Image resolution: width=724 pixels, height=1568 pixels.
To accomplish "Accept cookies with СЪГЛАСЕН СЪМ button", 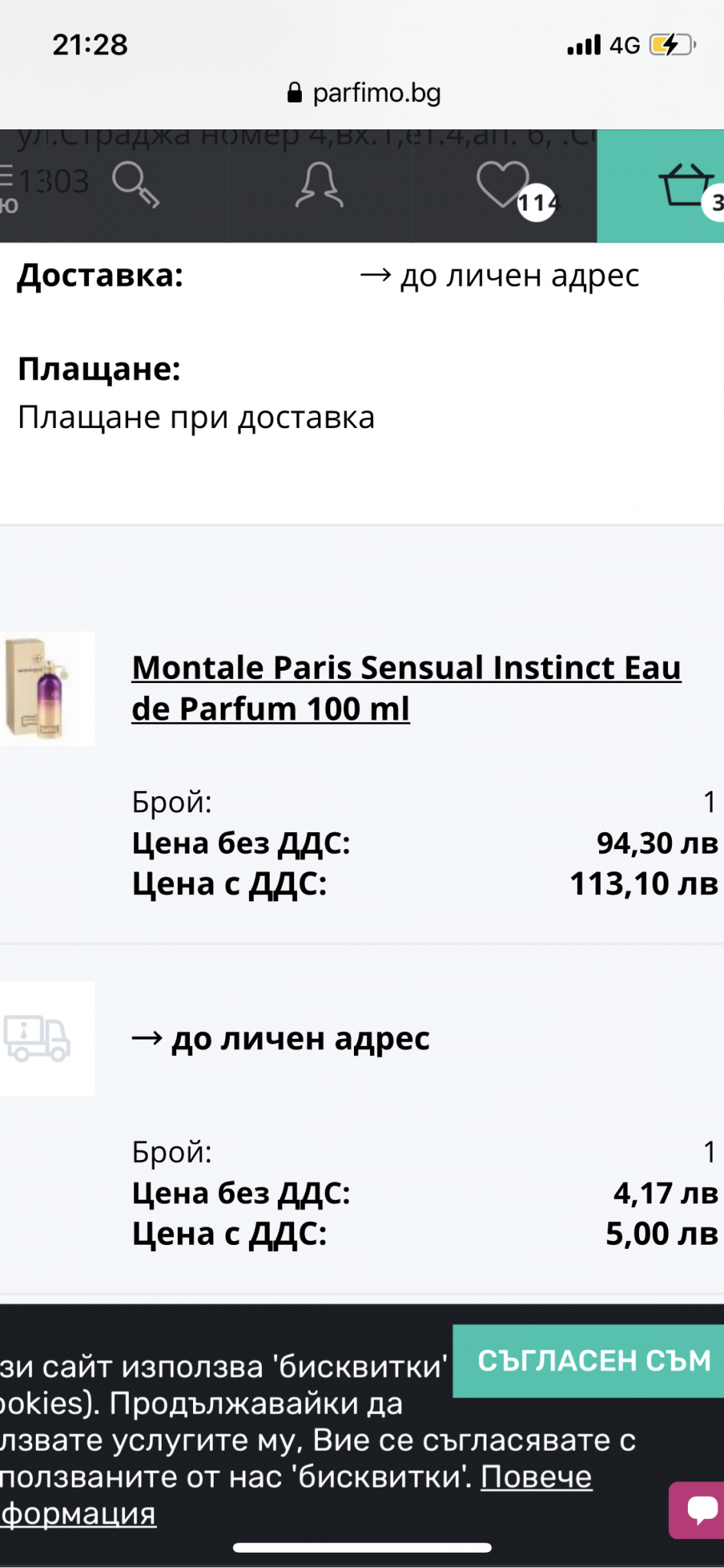I will click(x=594, y=1361).
